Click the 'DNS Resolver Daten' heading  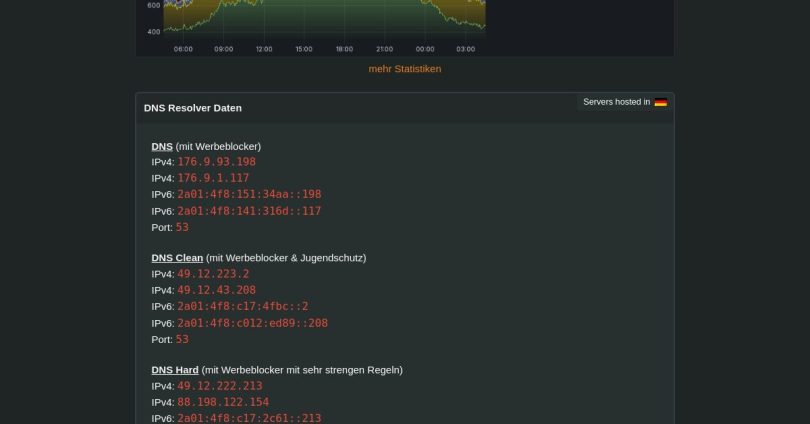pos(193,108)
